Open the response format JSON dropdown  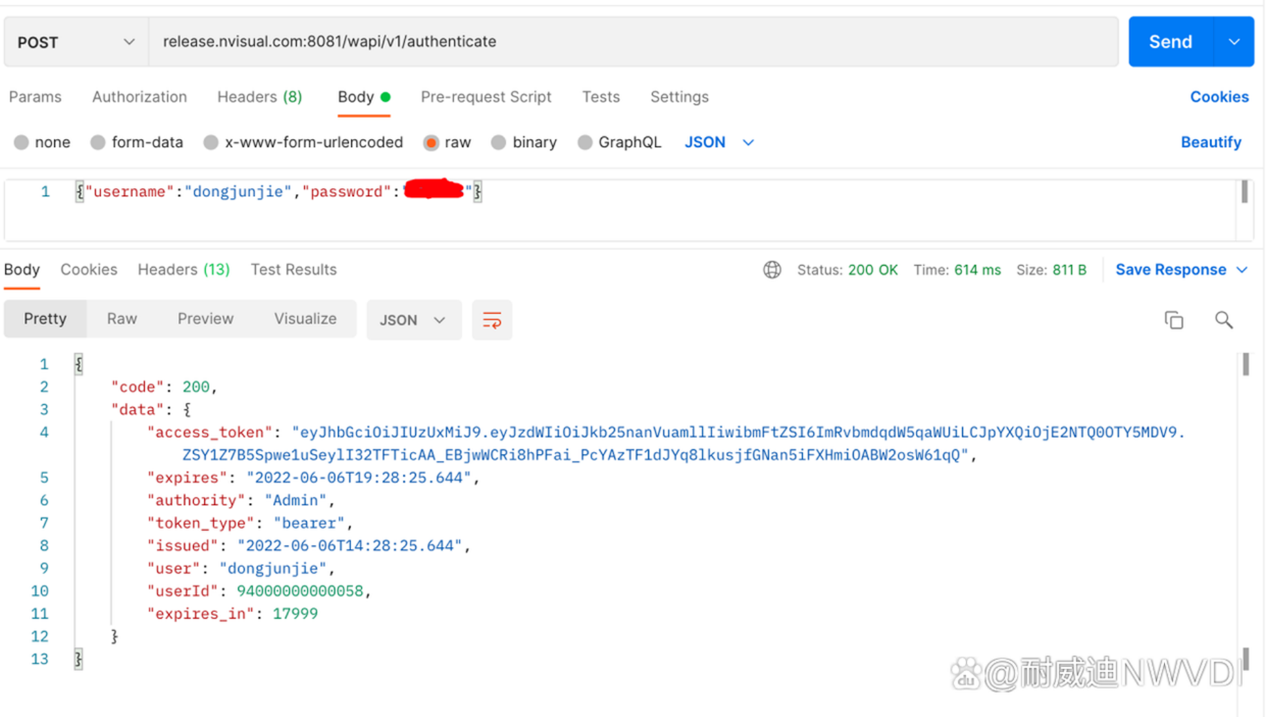412,320
